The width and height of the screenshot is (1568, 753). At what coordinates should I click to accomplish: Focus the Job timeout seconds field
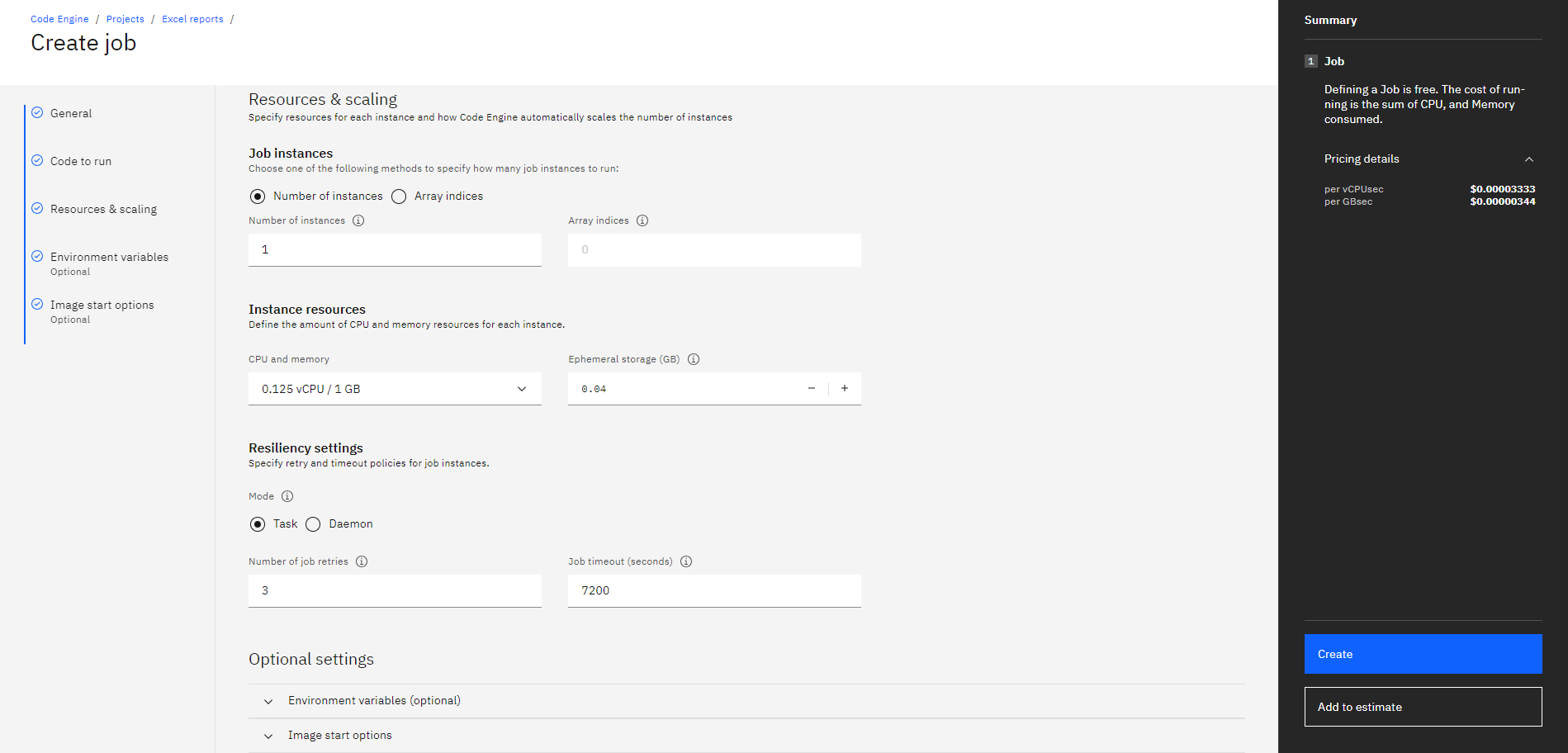tap(714, 590)
